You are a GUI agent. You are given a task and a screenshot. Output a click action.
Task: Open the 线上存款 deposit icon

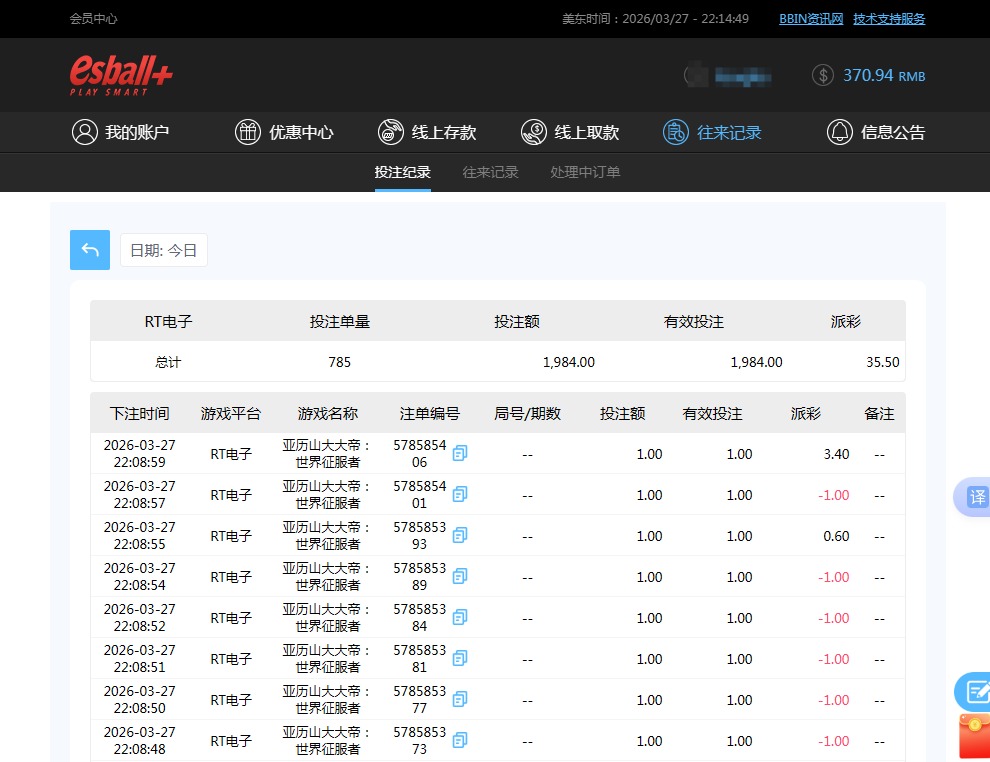390,131
